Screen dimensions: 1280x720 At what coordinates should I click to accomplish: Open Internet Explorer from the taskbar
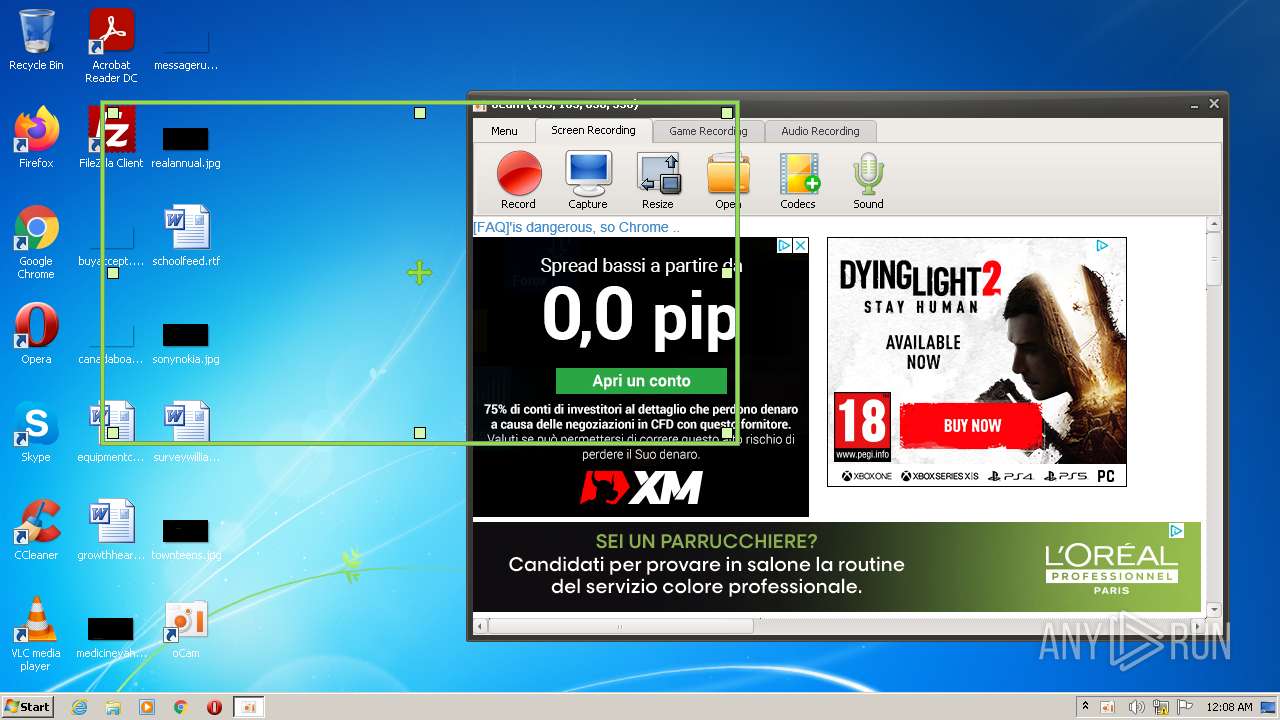(80, 707)
